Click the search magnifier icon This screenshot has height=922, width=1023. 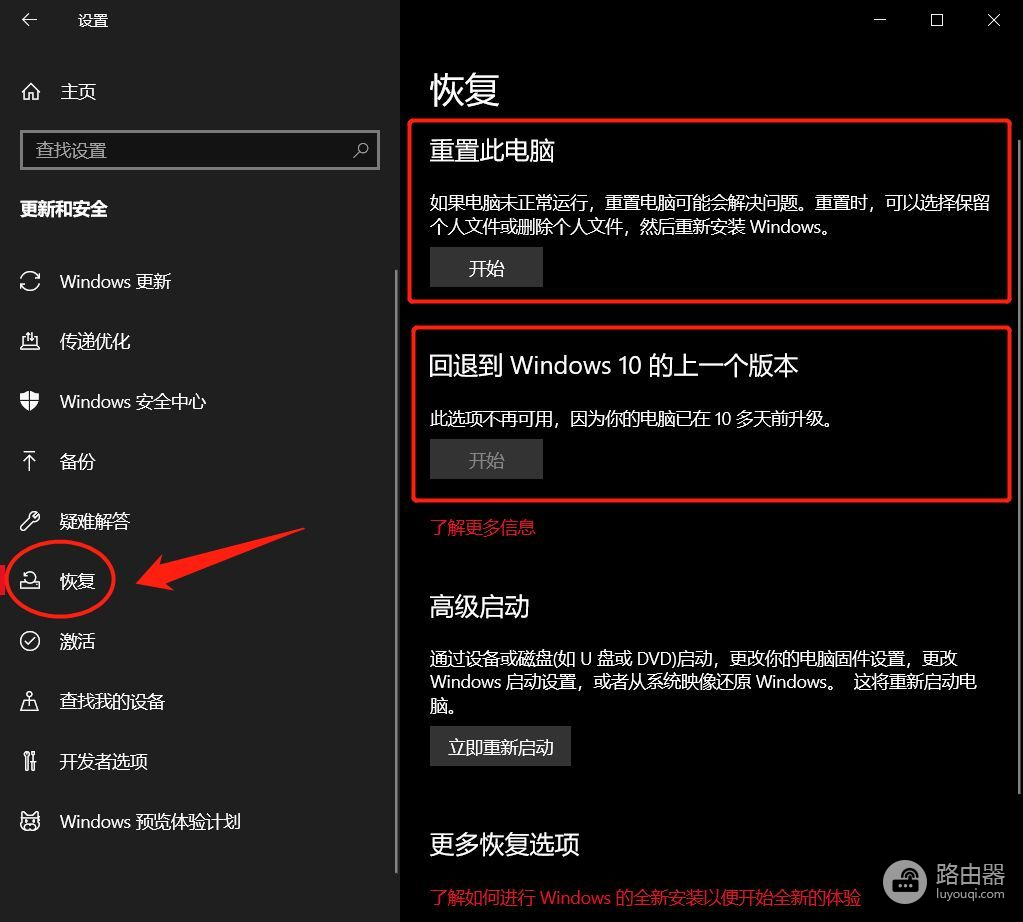tap(360, 150)
